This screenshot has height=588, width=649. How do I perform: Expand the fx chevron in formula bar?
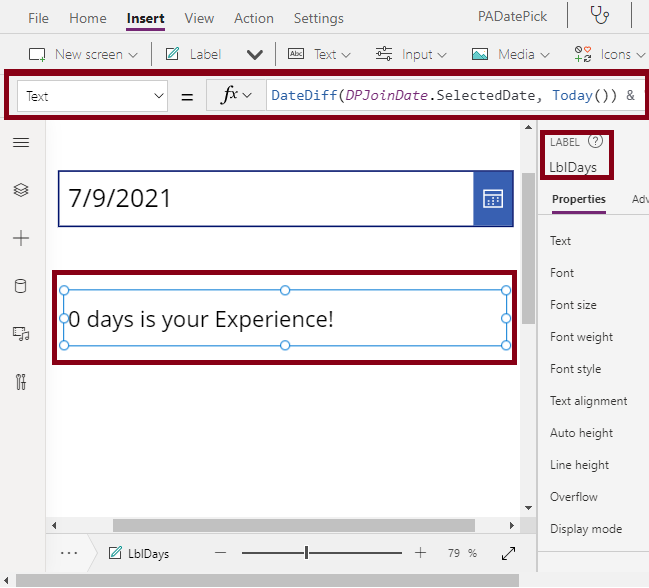(x=247, y=96)
